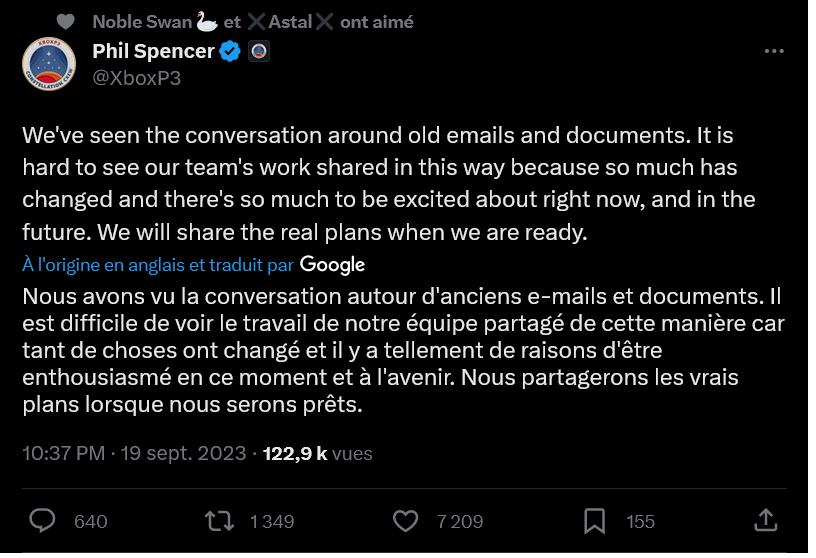Open the @XboxP3 handle link
Viewport: 816px width, 558px height.
136,78
